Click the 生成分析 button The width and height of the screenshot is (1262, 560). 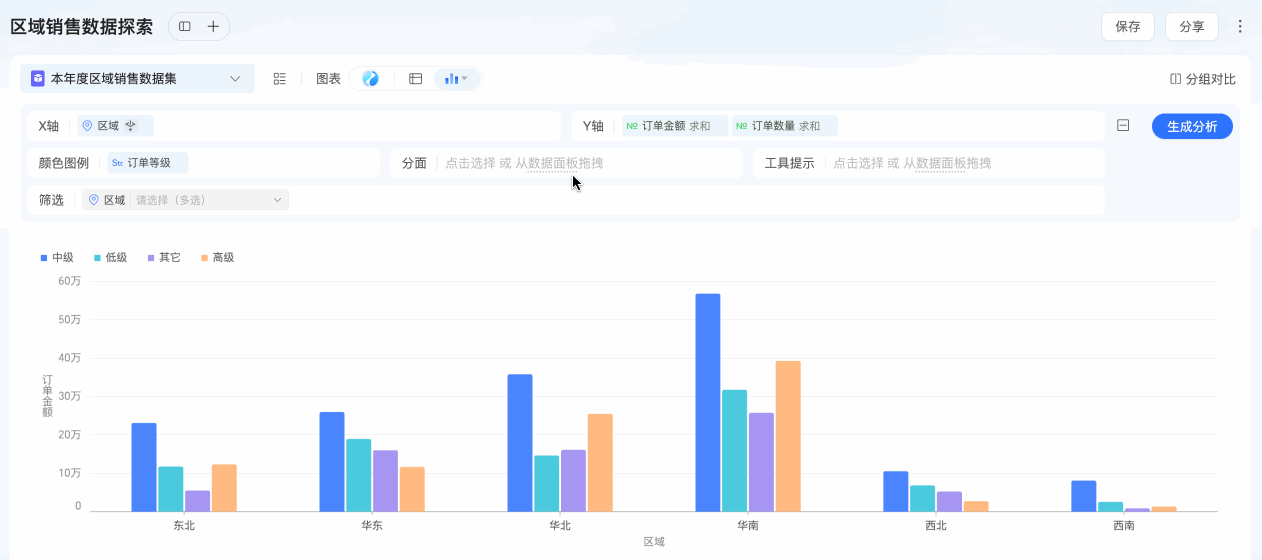pos(1192,126)
